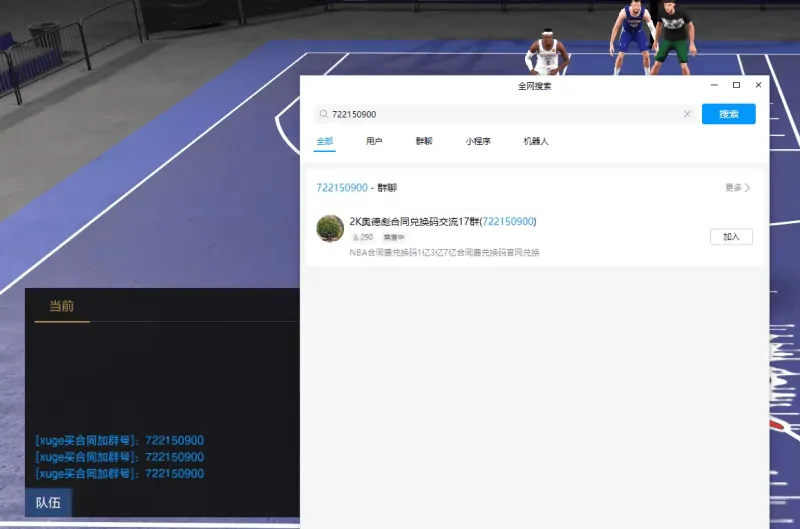The height and width of the screenshot is (529, 800).
Task: Maximize the 全网搜索 window
Action: 736,86
